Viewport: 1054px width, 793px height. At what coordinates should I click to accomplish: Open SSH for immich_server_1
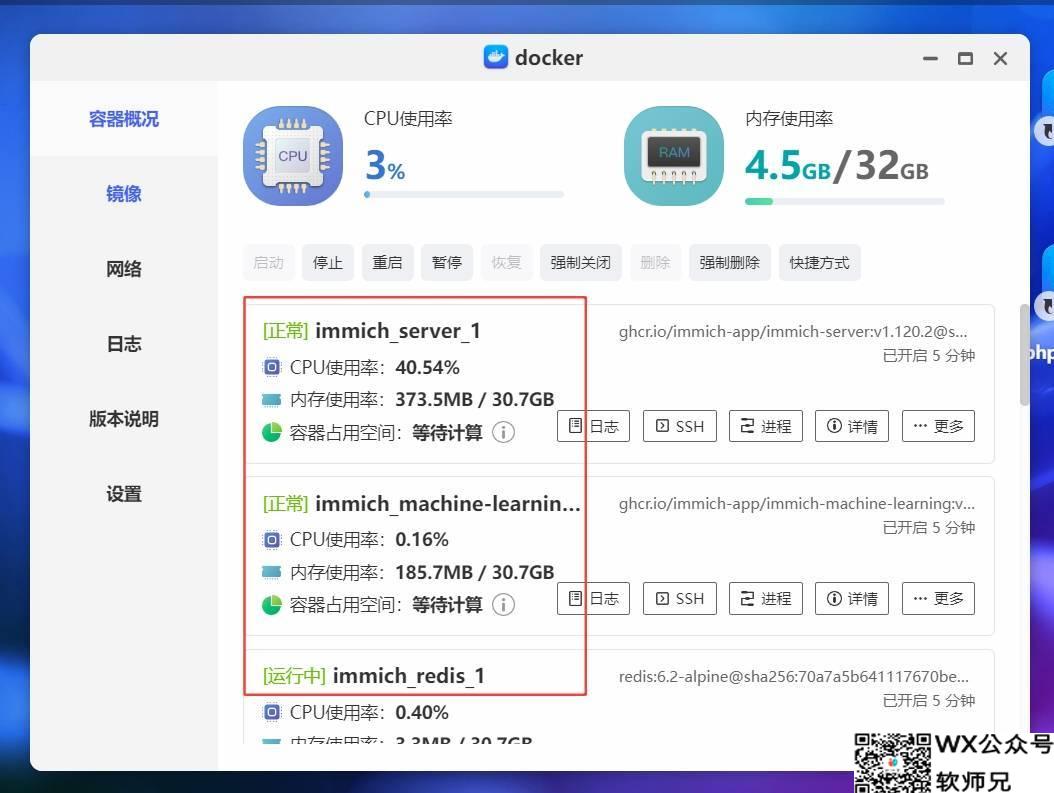[x=680, y=426]
